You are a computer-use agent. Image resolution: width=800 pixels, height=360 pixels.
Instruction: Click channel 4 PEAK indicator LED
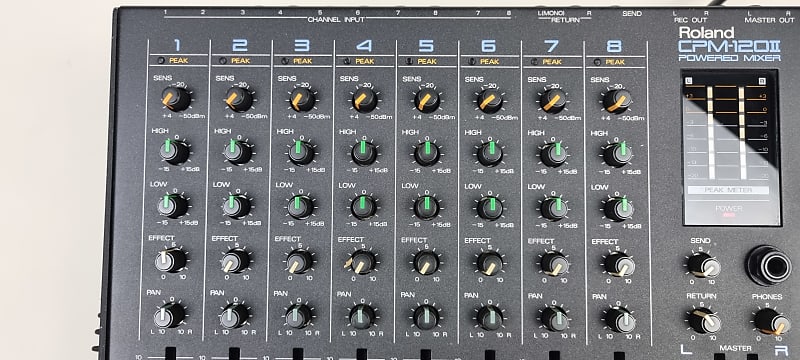347,61
